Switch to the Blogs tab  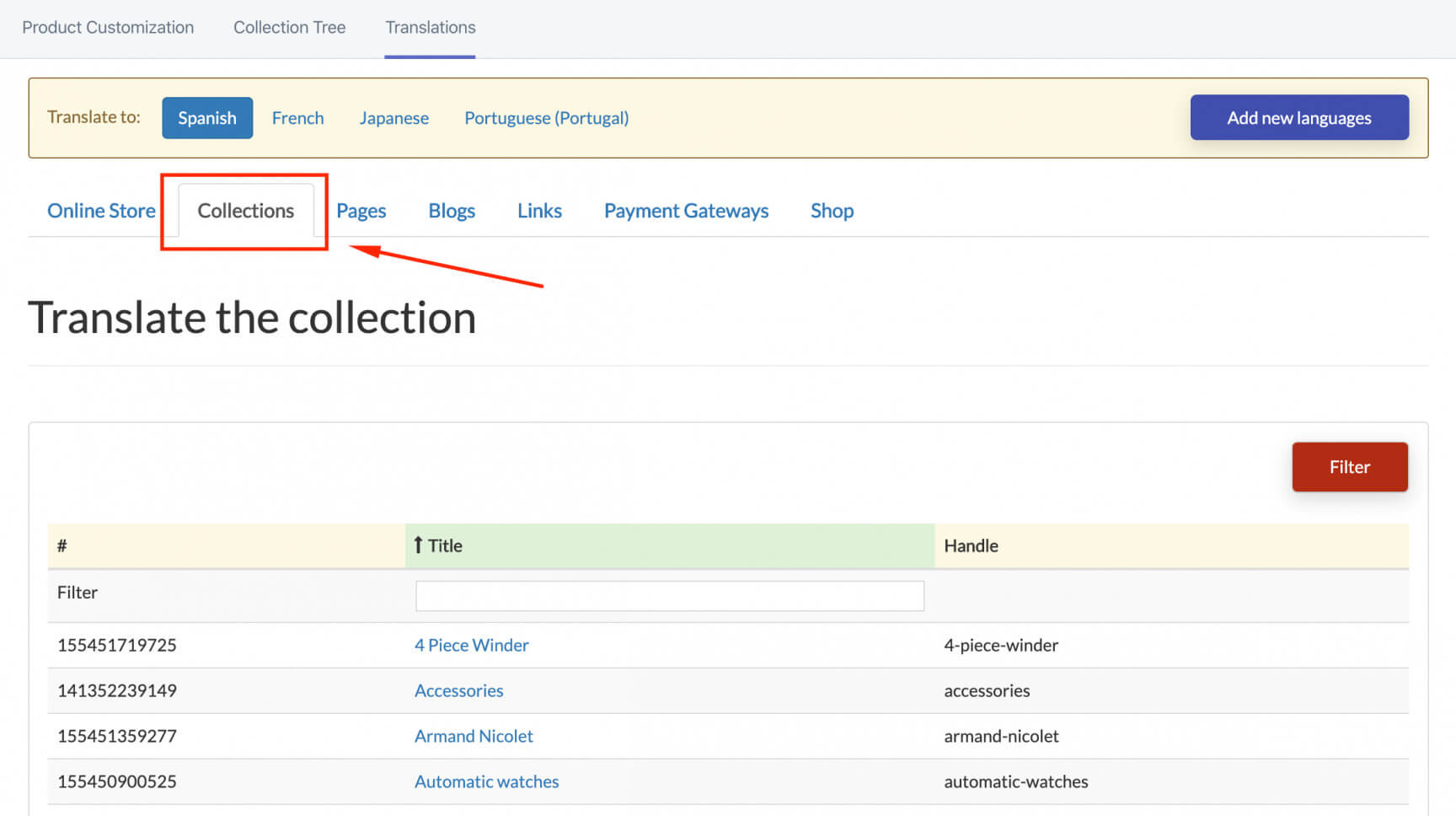coord(452,211)
